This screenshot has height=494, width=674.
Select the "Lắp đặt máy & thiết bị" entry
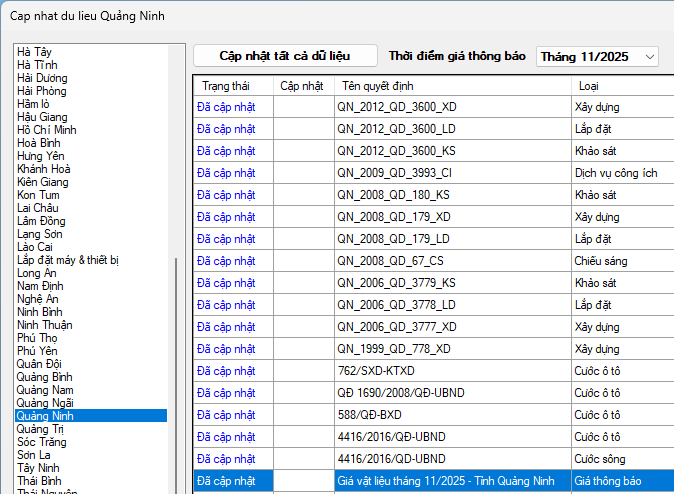pos(68,260)
